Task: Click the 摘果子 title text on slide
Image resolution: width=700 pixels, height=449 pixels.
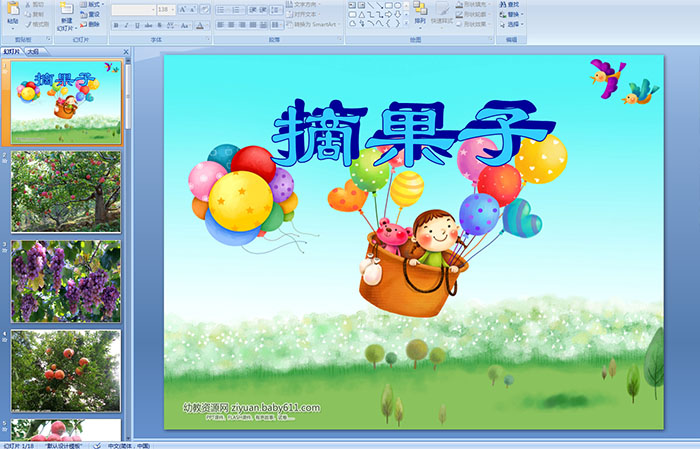Action: coord(413,134)
